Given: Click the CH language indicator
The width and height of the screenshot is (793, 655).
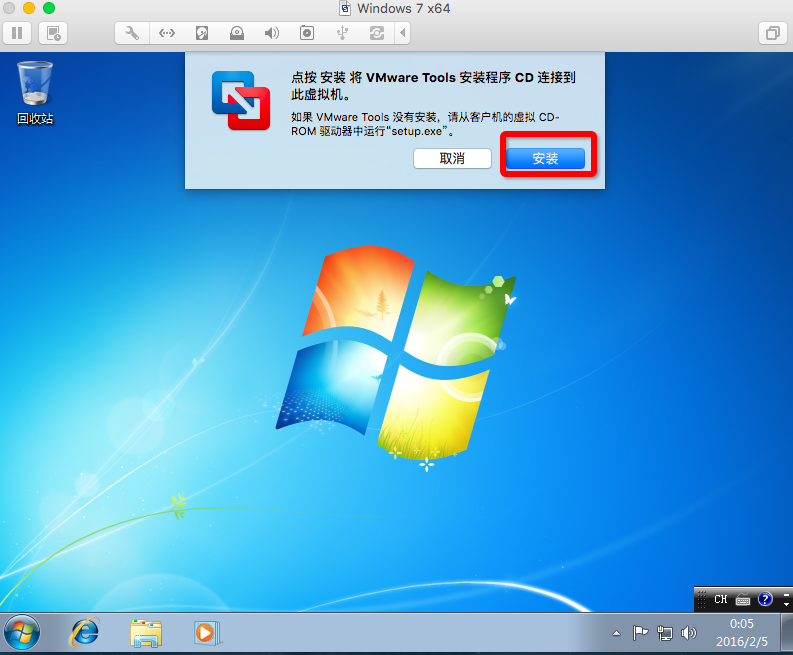Looking at the screenshot, I should 720,599.
